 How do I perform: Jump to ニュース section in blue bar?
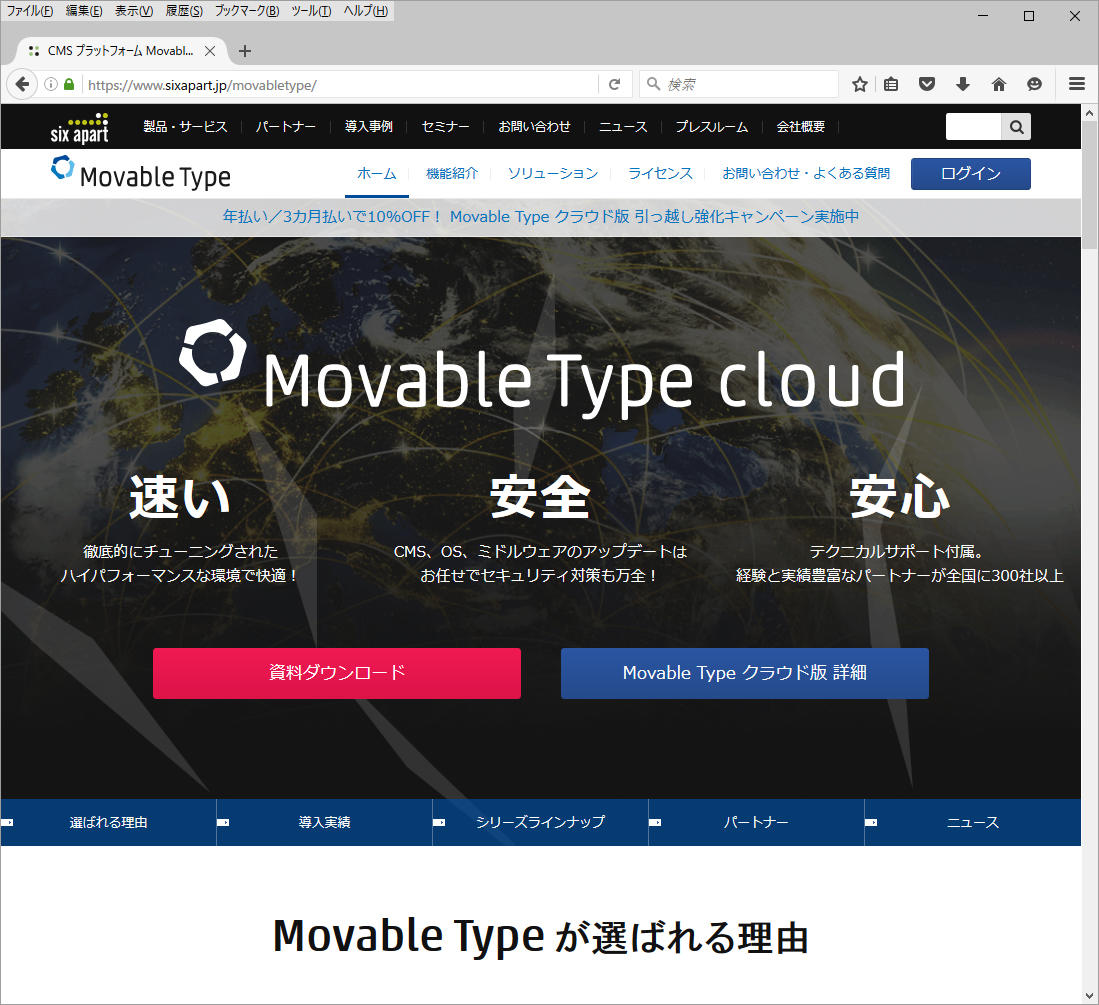[x=973, y=823]
